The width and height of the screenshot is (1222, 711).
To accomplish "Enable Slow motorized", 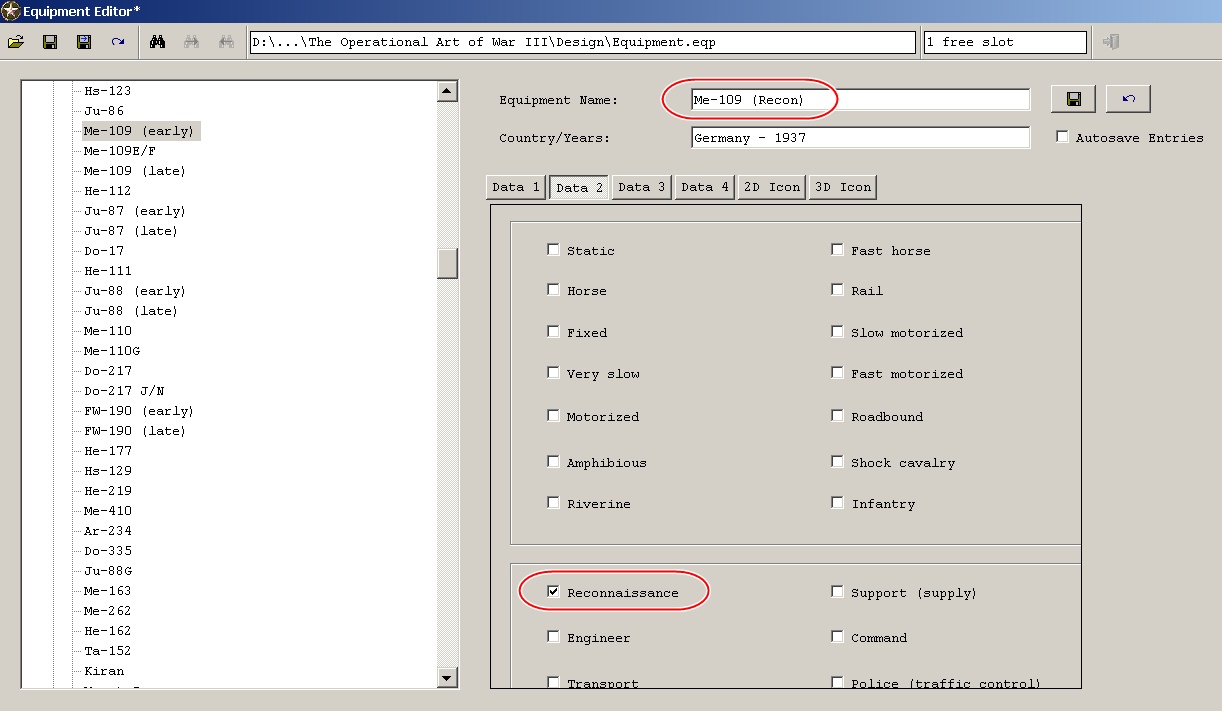I will tap(837, 332).
